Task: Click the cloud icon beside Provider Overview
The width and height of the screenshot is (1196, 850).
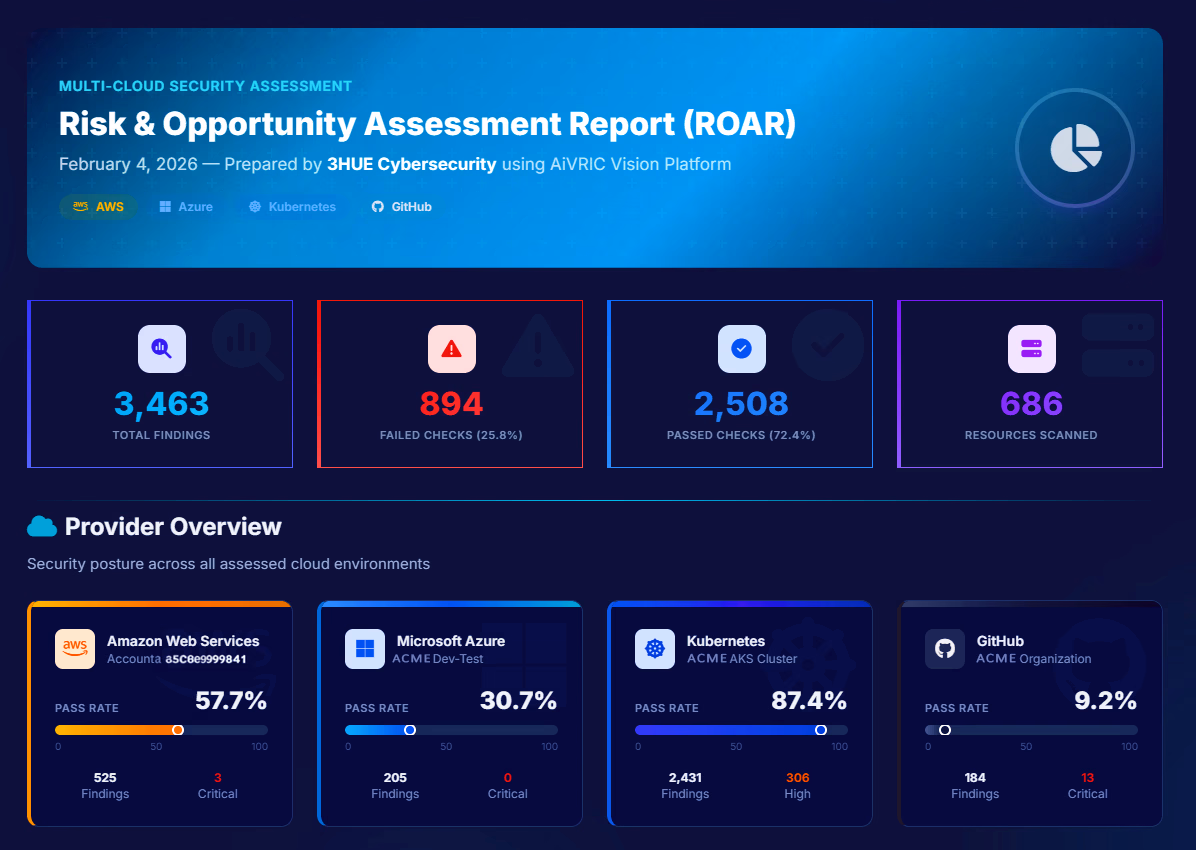Action: click(x=42, y=526)
